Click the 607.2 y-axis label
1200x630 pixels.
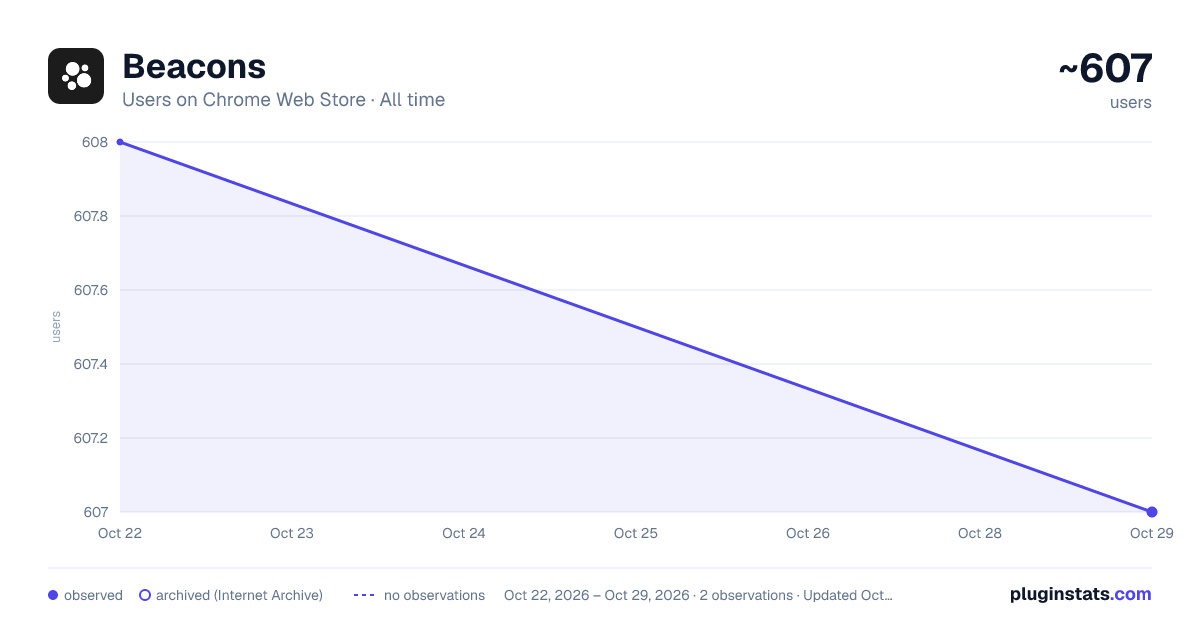point(91,438)
